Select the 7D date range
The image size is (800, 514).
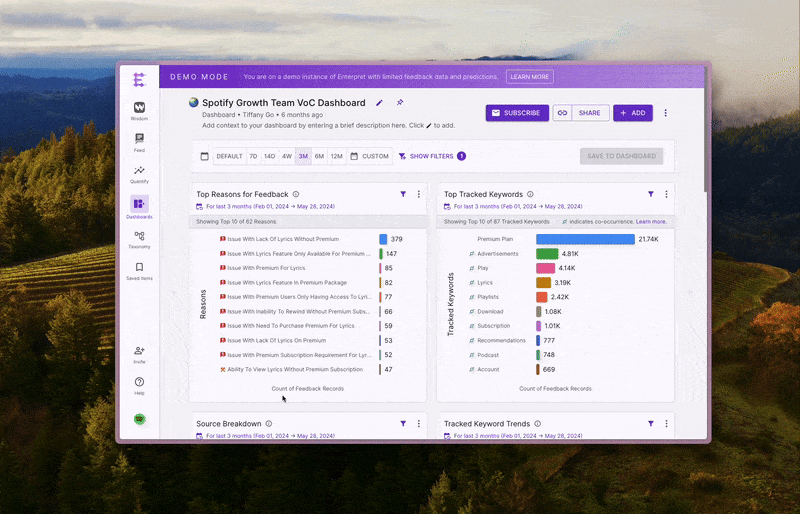[253, 156]
